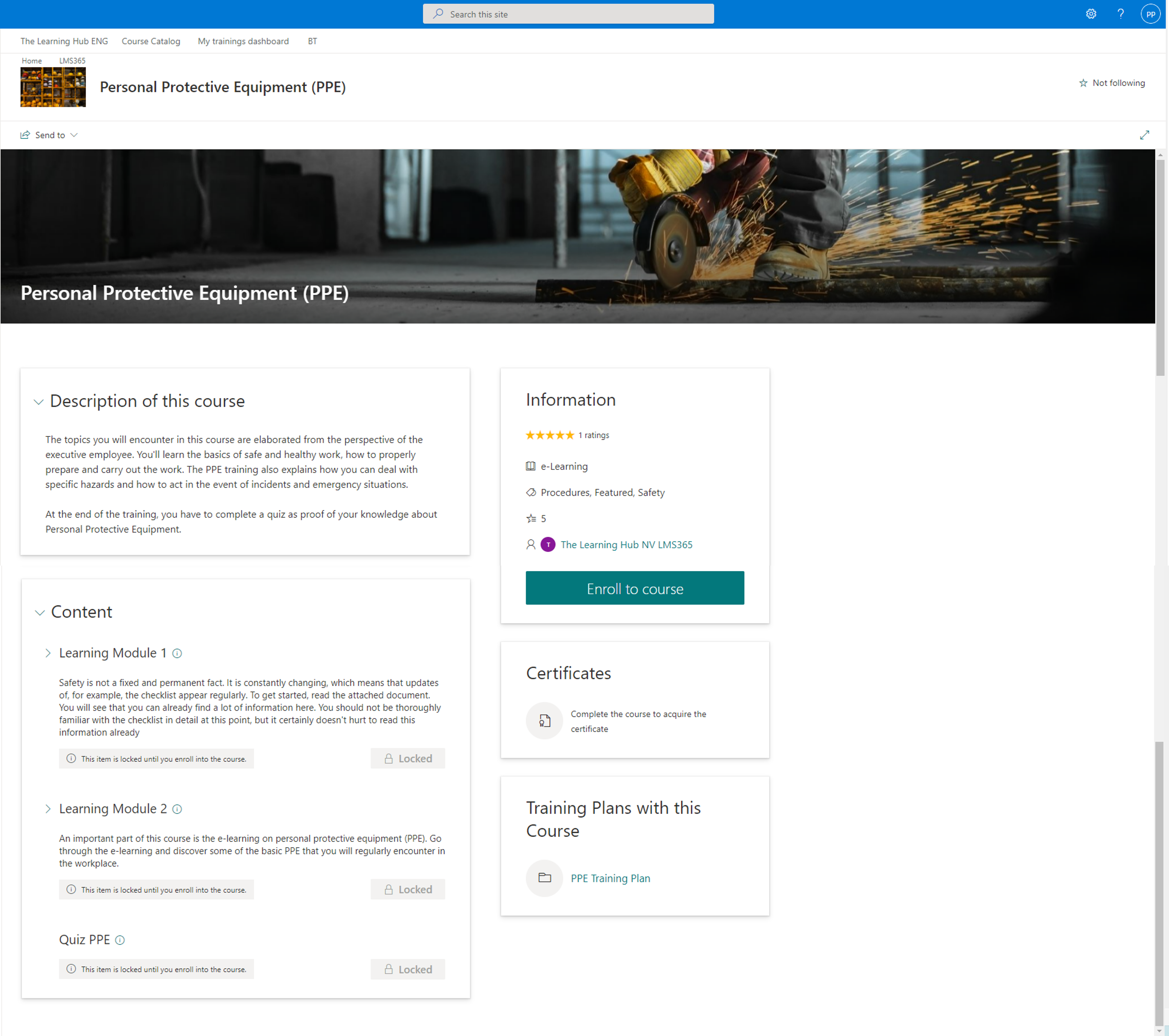Click the Learning Module 2 title
Screen dimensions: 1169x1036
point(113,809)
